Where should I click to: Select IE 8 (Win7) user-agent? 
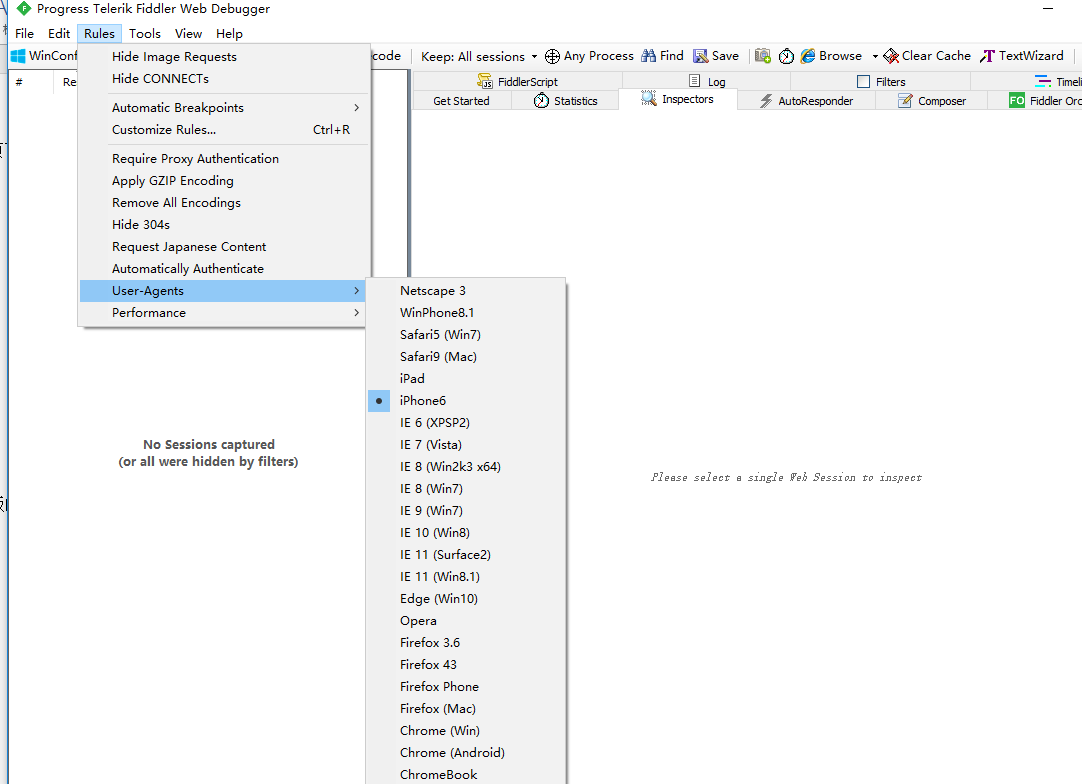pos(466,489)
